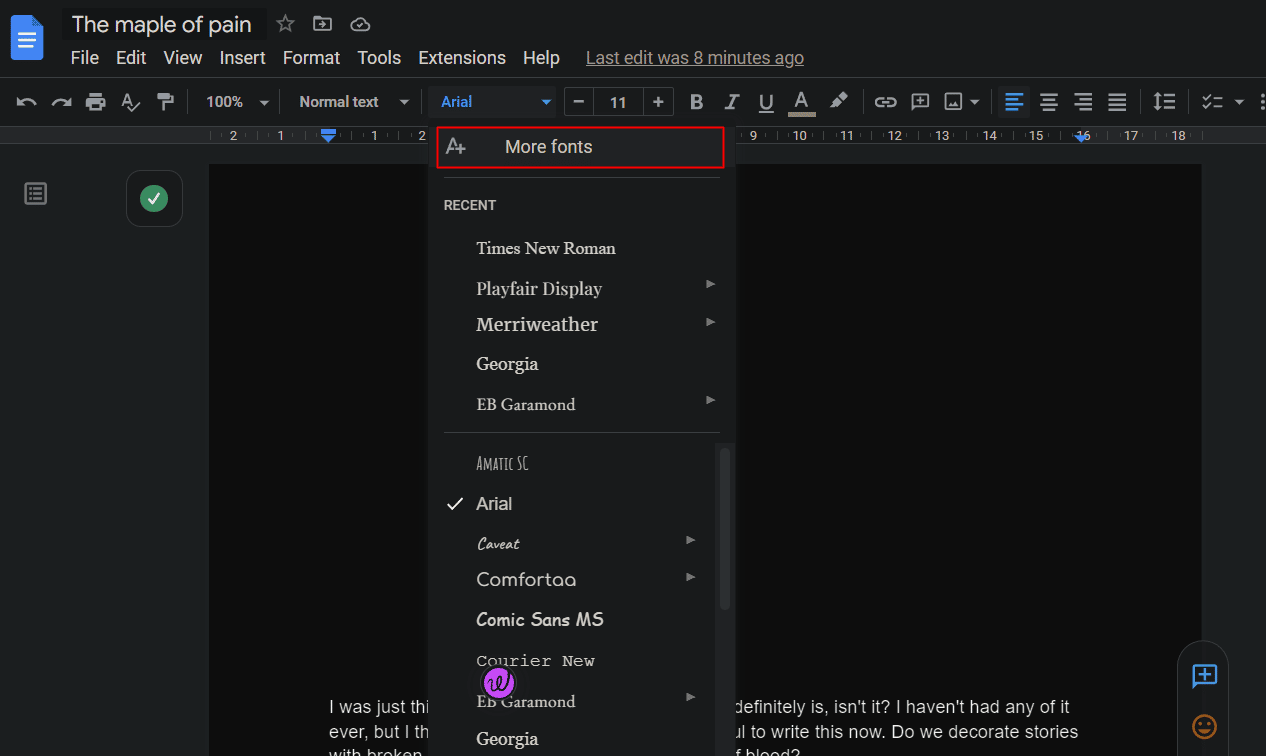Image resolution: width=1266 pixels, height=756 pixels.
Task: Choose More fonts option
Action: [x=580, y=147]
